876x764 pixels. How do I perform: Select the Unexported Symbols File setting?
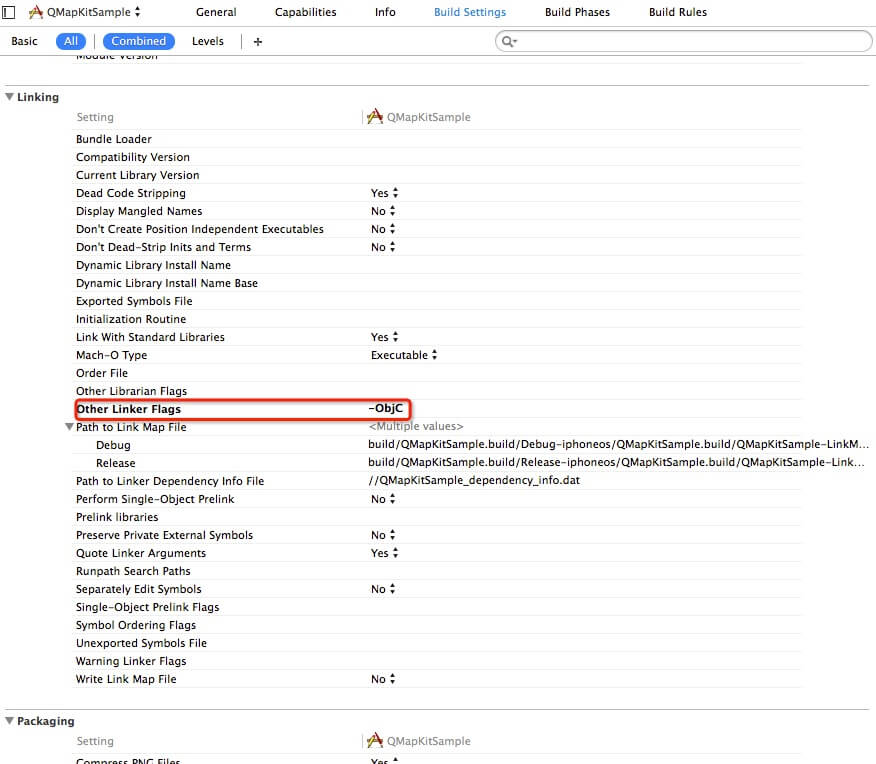141,643
